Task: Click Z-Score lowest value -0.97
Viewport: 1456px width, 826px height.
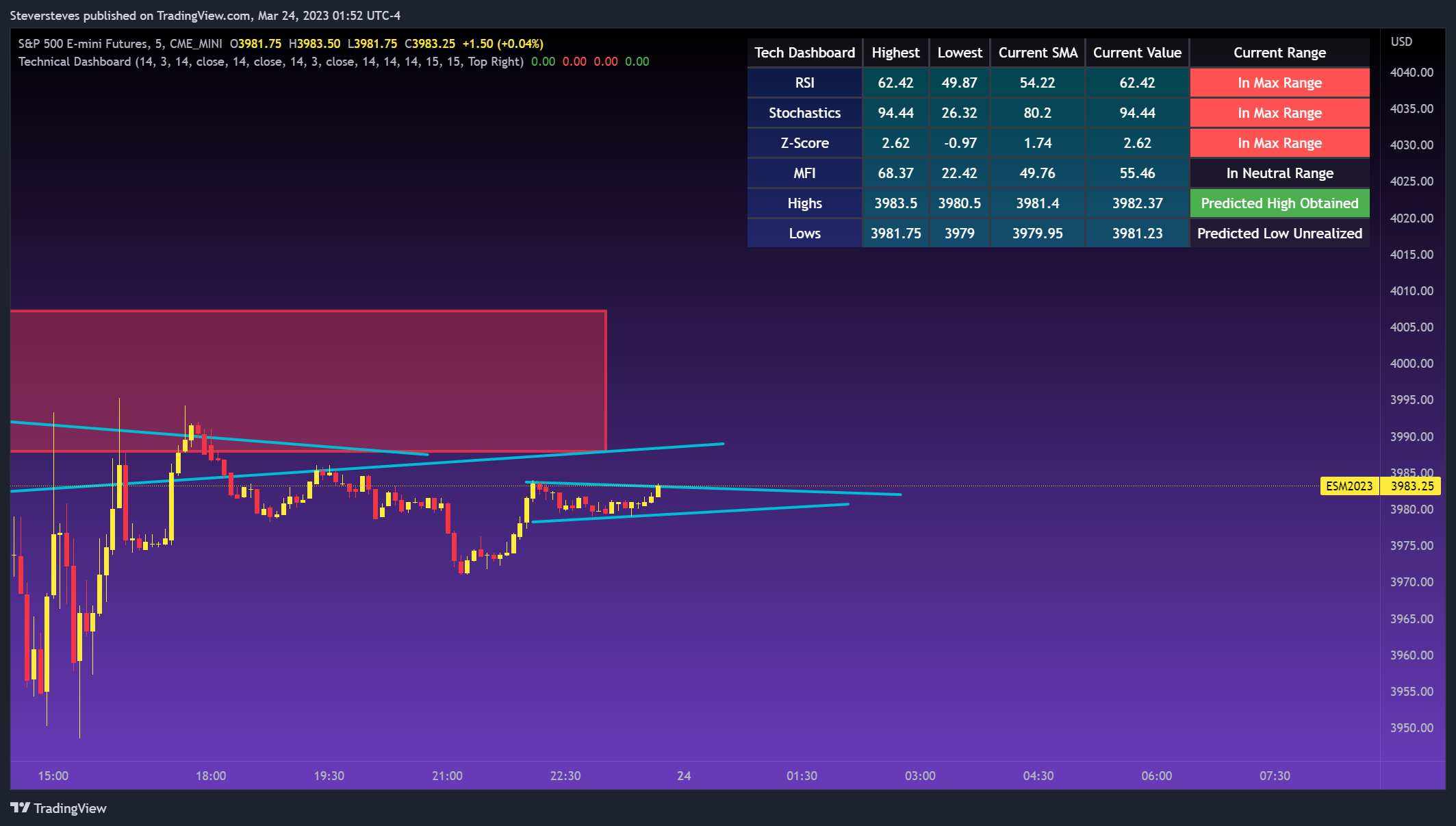Action: (x=960, y=143)
